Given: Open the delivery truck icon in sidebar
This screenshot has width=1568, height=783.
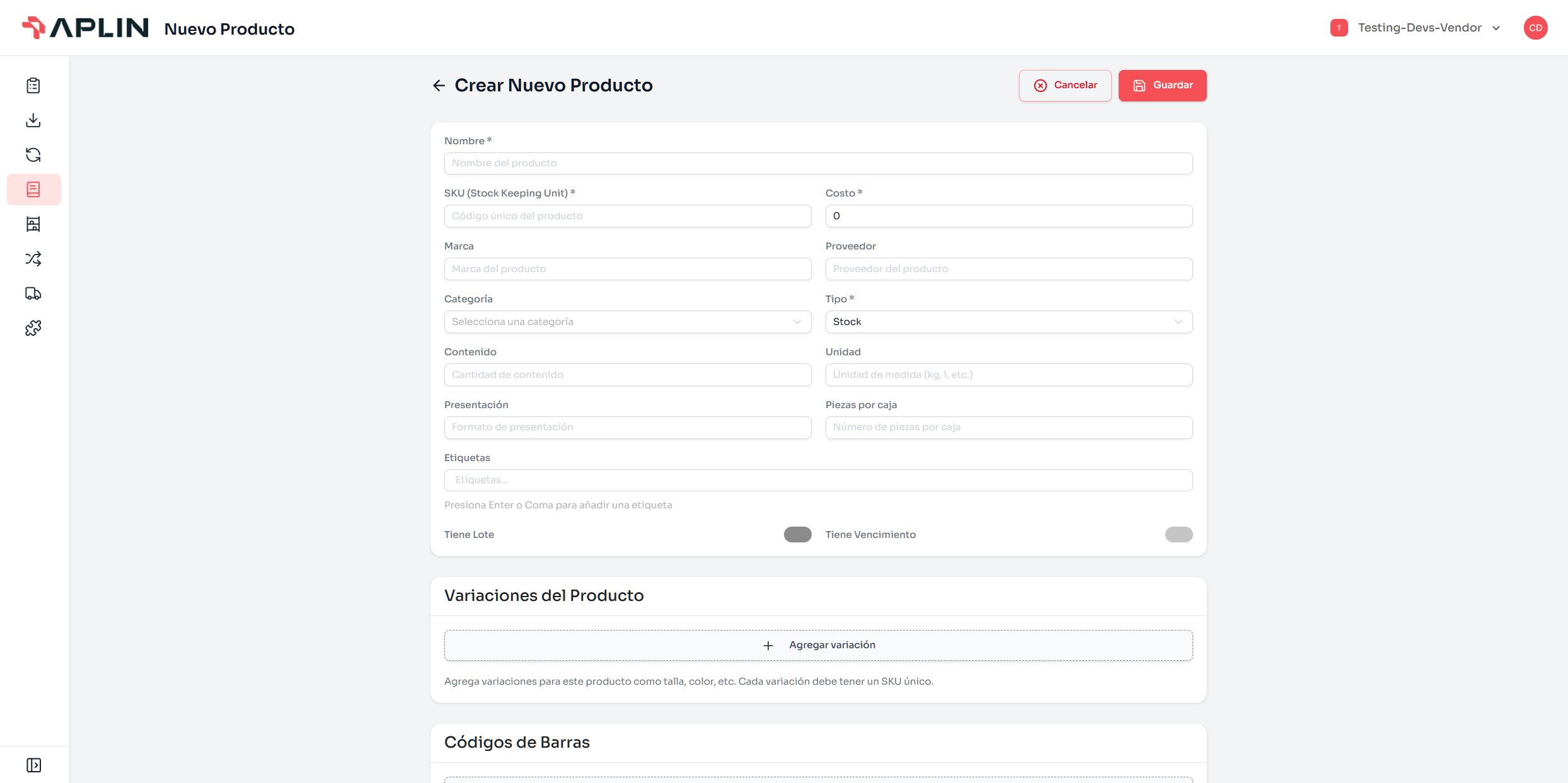Looking at the screenshot, I should (x=33, y=294).
